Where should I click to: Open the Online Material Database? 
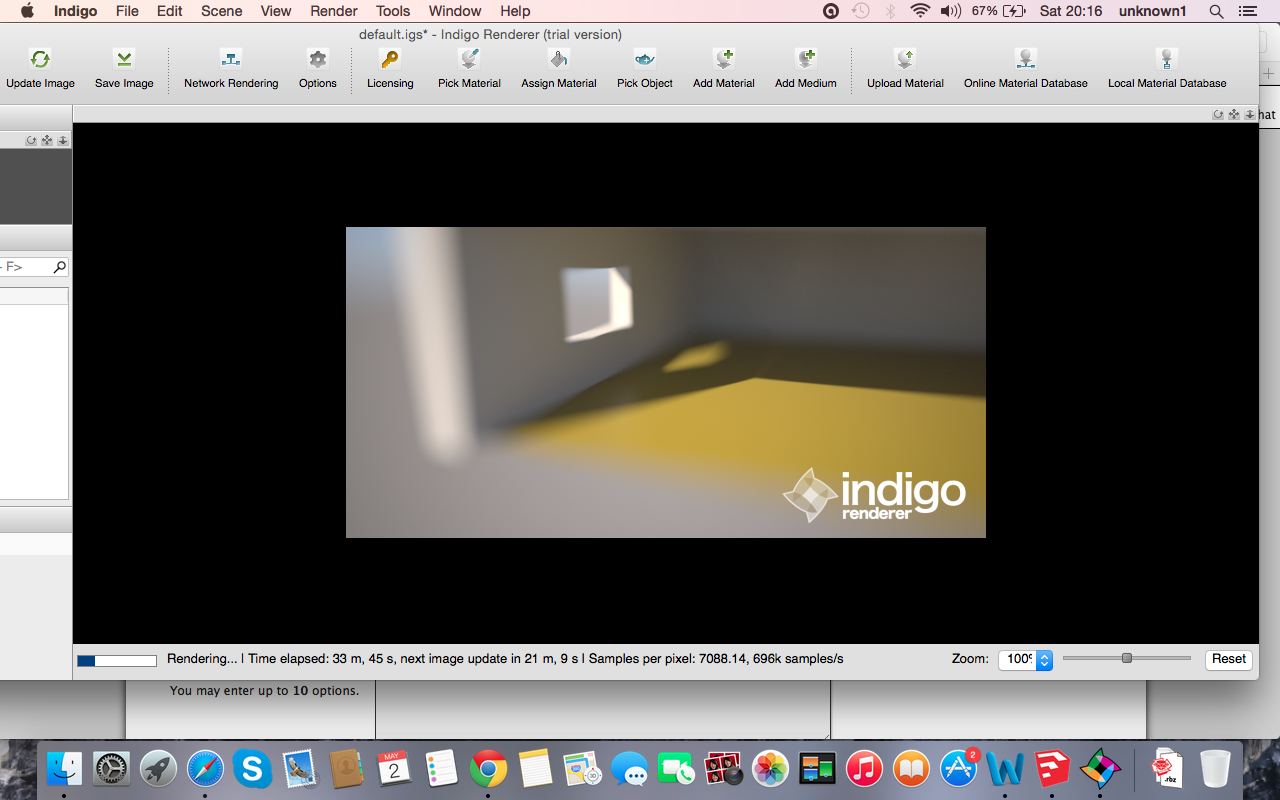tap(1025, 60)
